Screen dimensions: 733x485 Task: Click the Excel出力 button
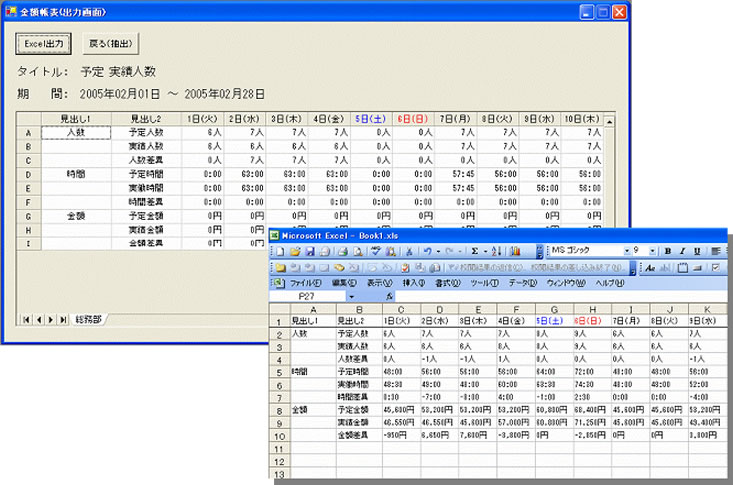click(43, 44)
